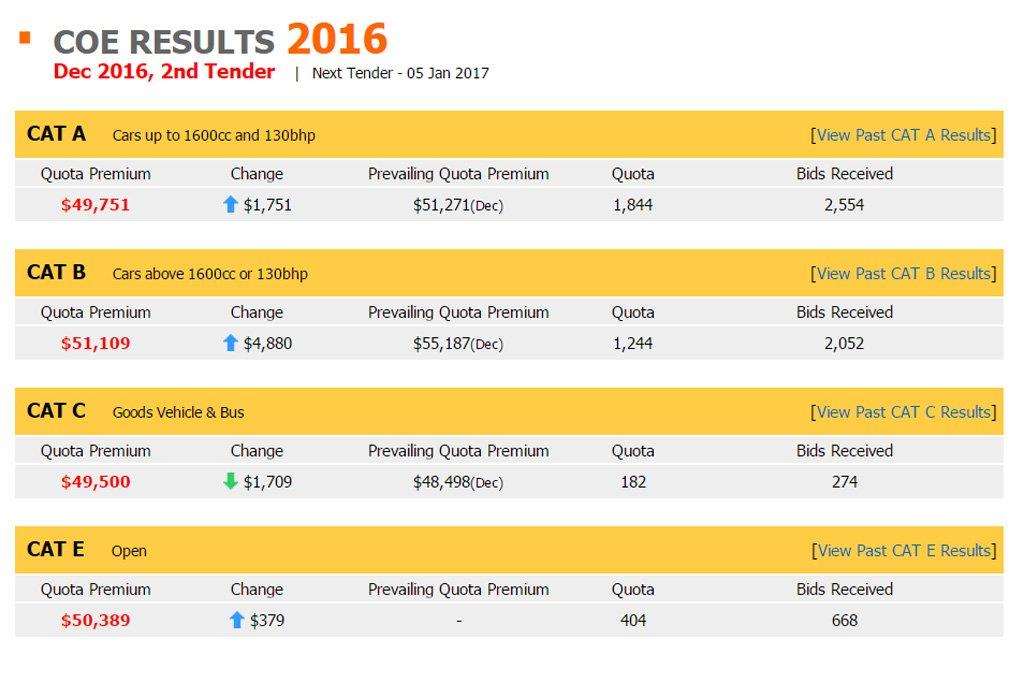This screenshot has width=1024, height=683.
Task: Click Next Tender - 05 Jan 2017 text
Action: click(400, 73)
